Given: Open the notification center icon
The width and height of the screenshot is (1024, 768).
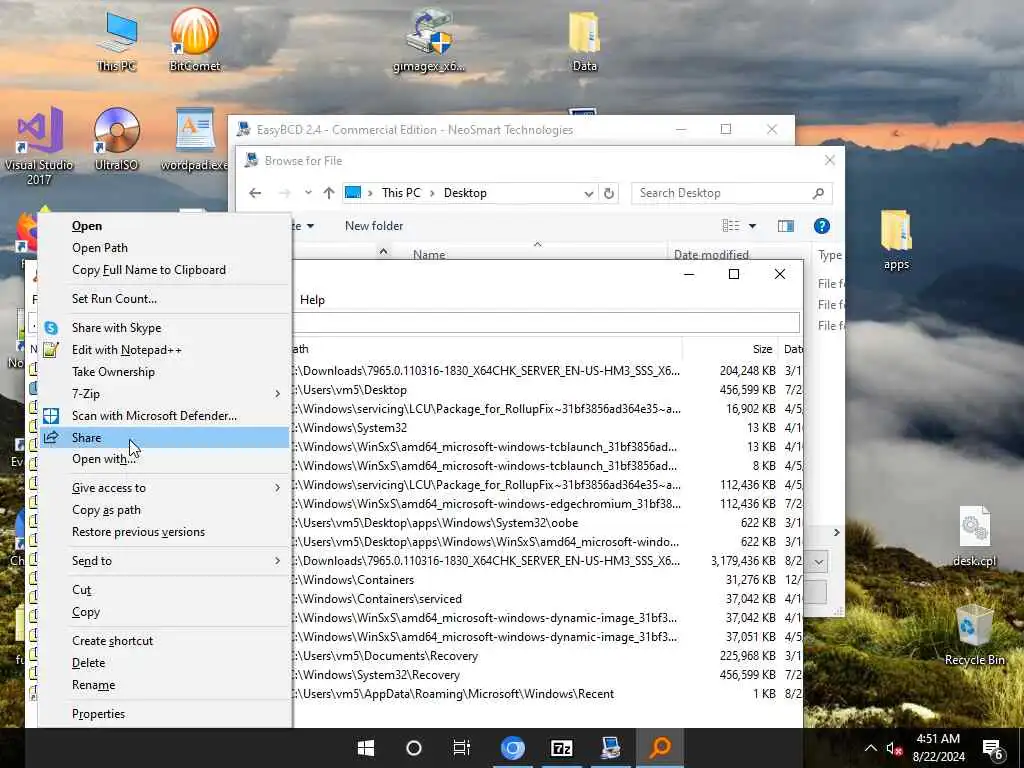Looking at the screenshot, I should [x=992, y=748].
